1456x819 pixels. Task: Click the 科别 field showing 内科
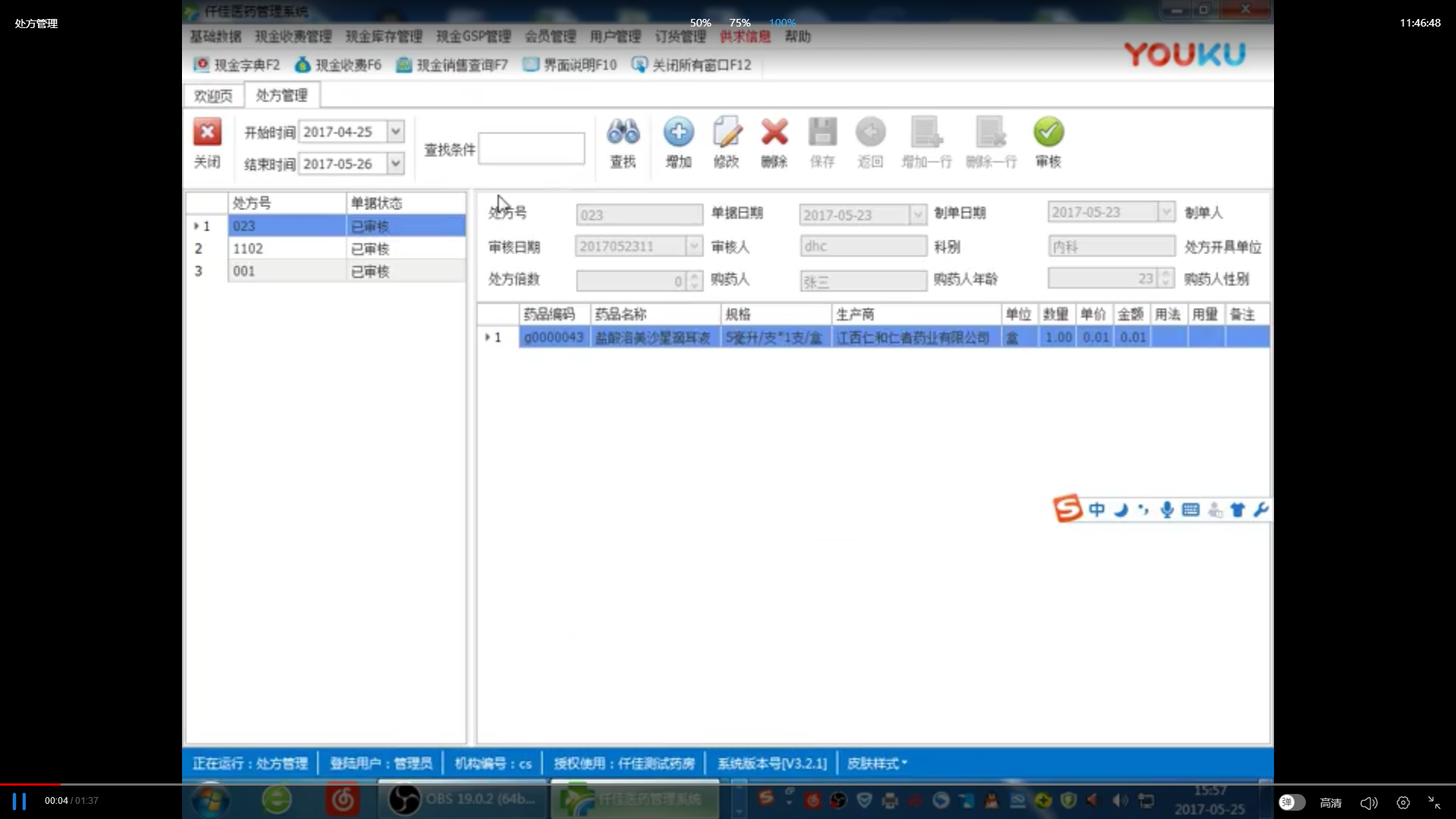pos(1112,246)
